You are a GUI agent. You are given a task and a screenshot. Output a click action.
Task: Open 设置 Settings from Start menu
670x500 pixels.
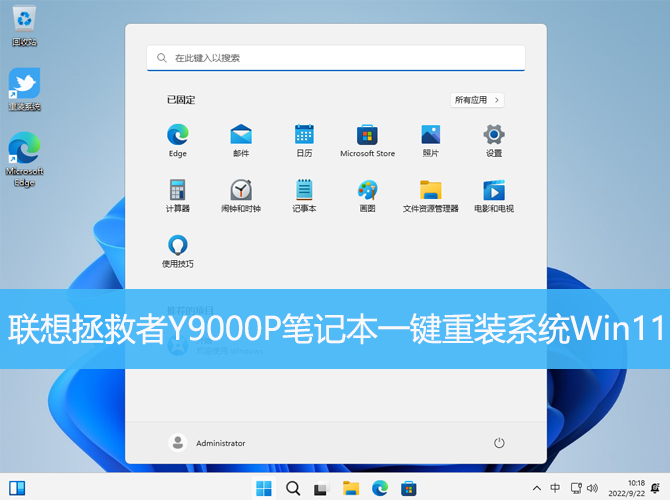[493, 135]
